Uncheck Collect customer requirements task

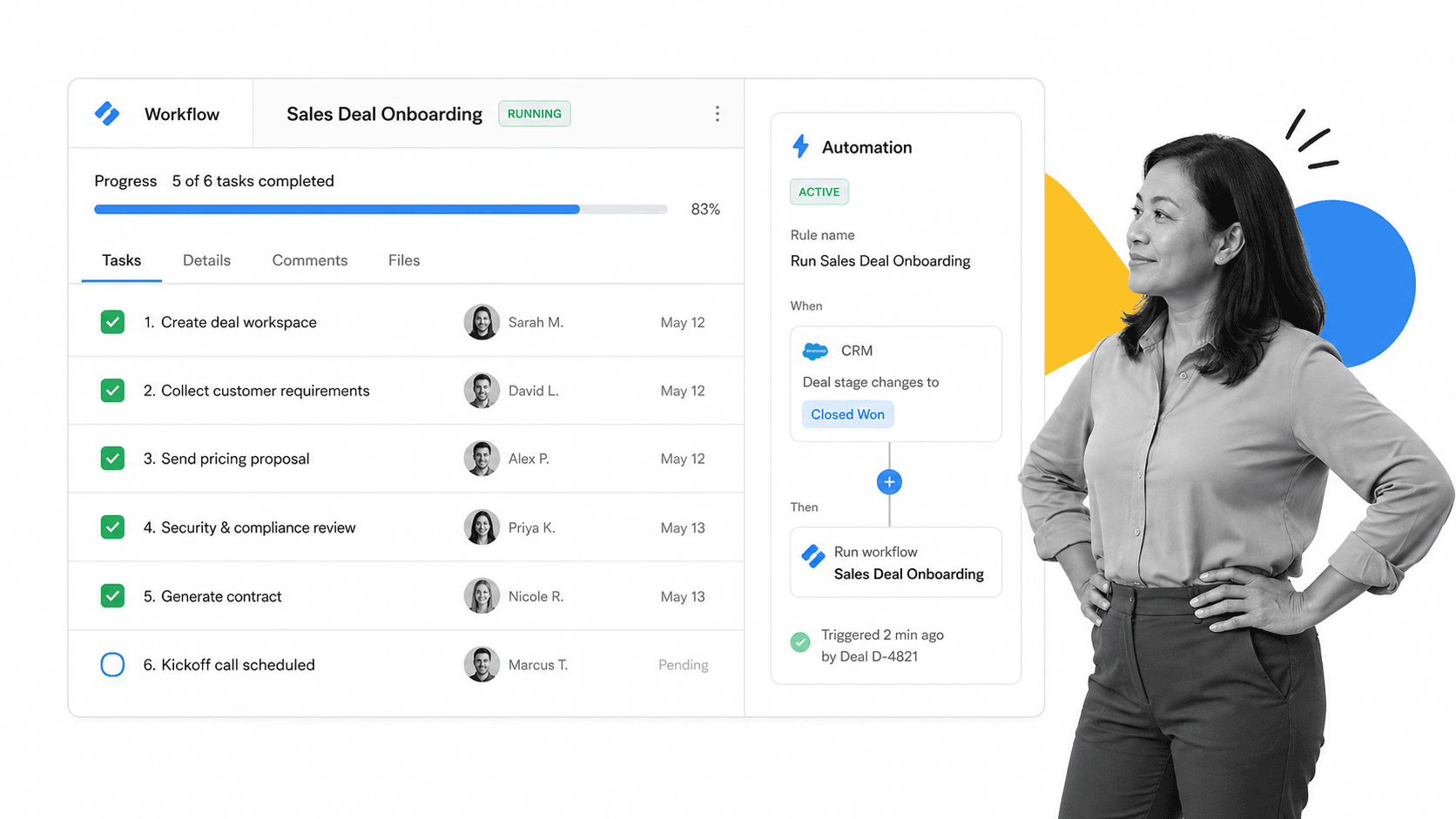click(x=112, y=391)
